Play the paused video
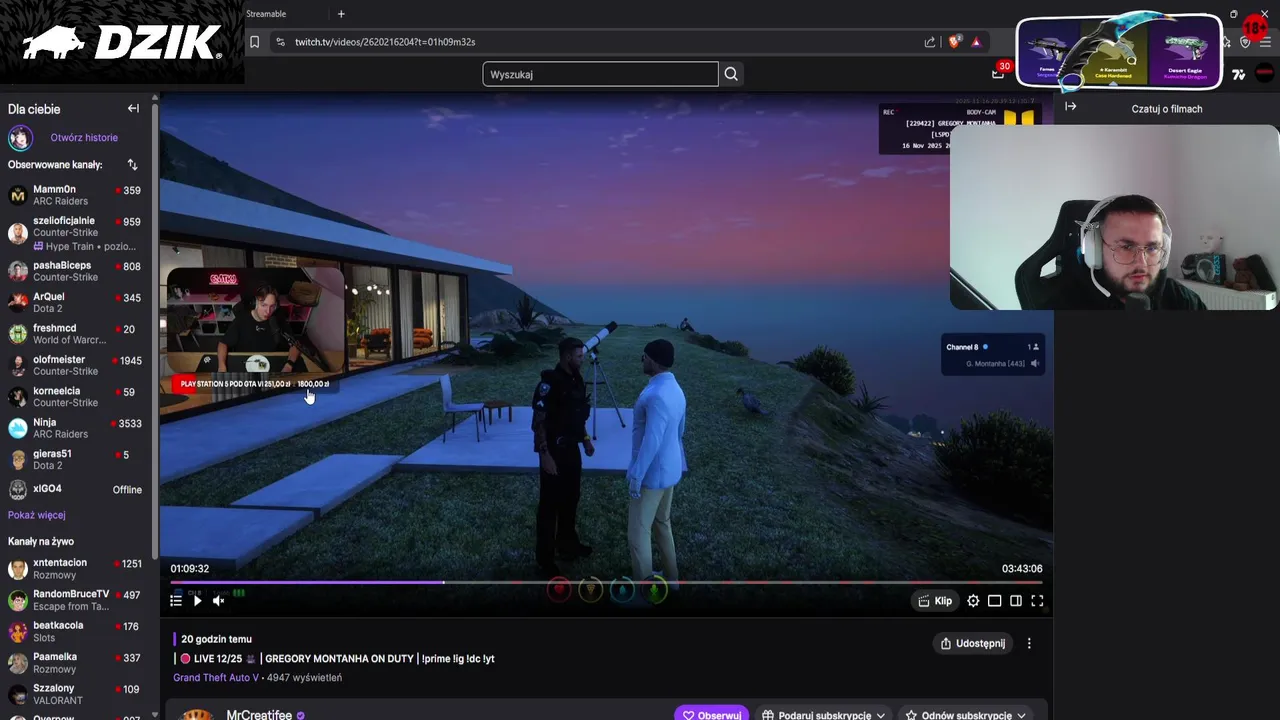Screen dimensions: 1280x720 pyautogui.click(x=197, y=600)
